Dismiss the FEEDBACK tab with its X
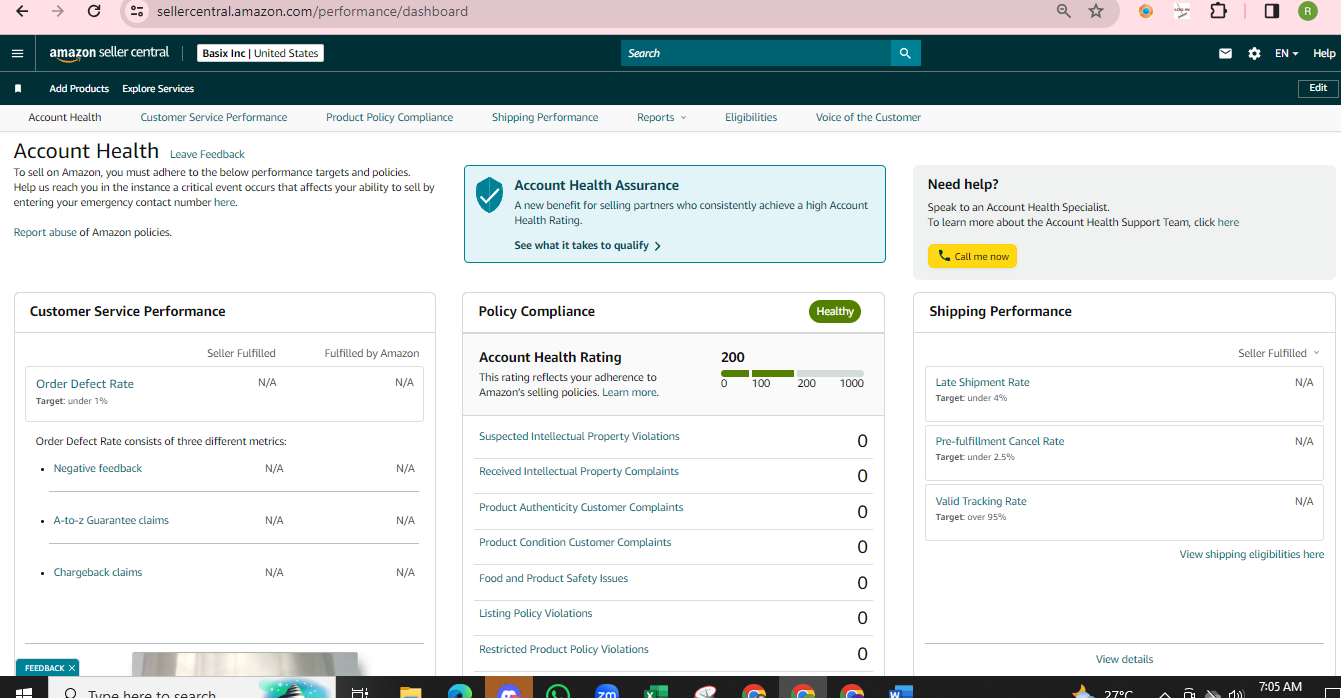1341x698 pixels. (x=72, y=668)
